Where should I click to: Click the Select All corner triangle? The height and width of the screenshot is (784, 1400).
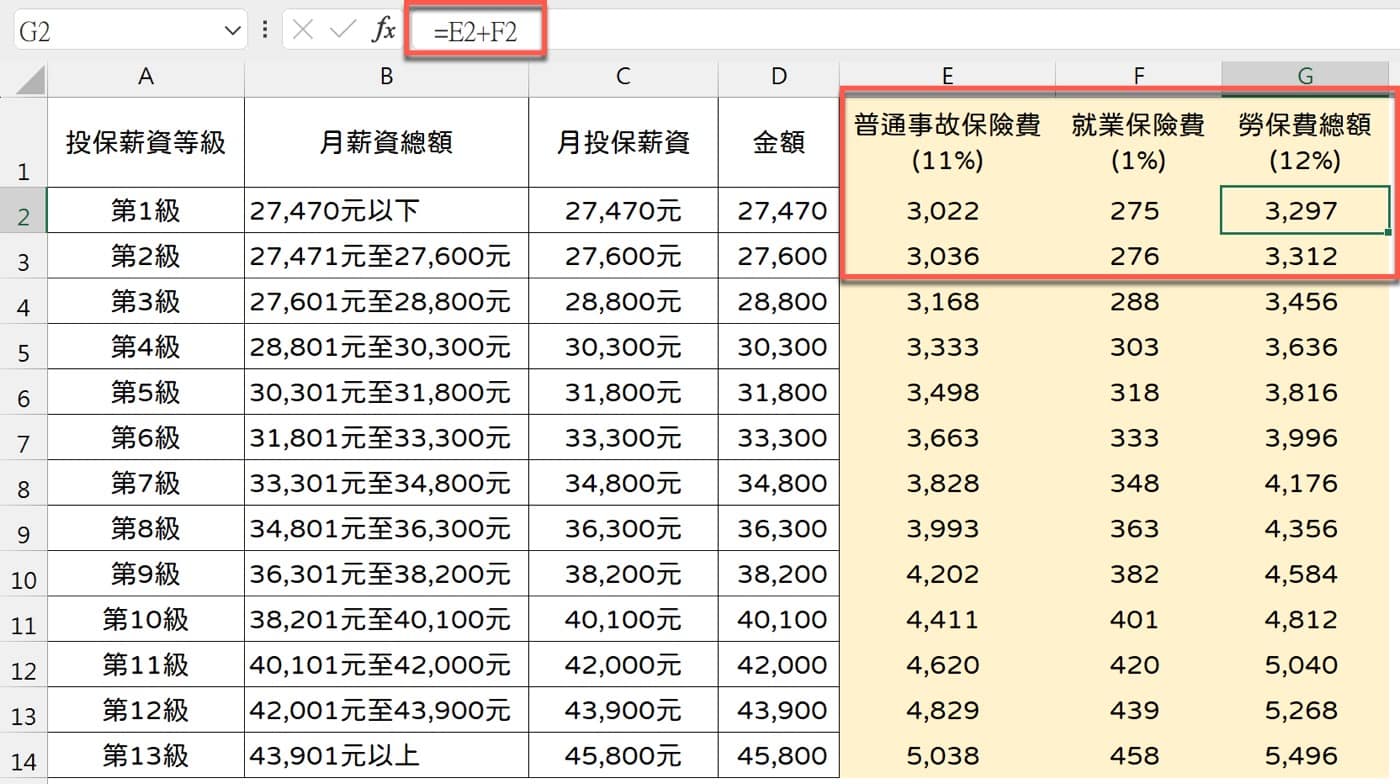pos(23,79)
